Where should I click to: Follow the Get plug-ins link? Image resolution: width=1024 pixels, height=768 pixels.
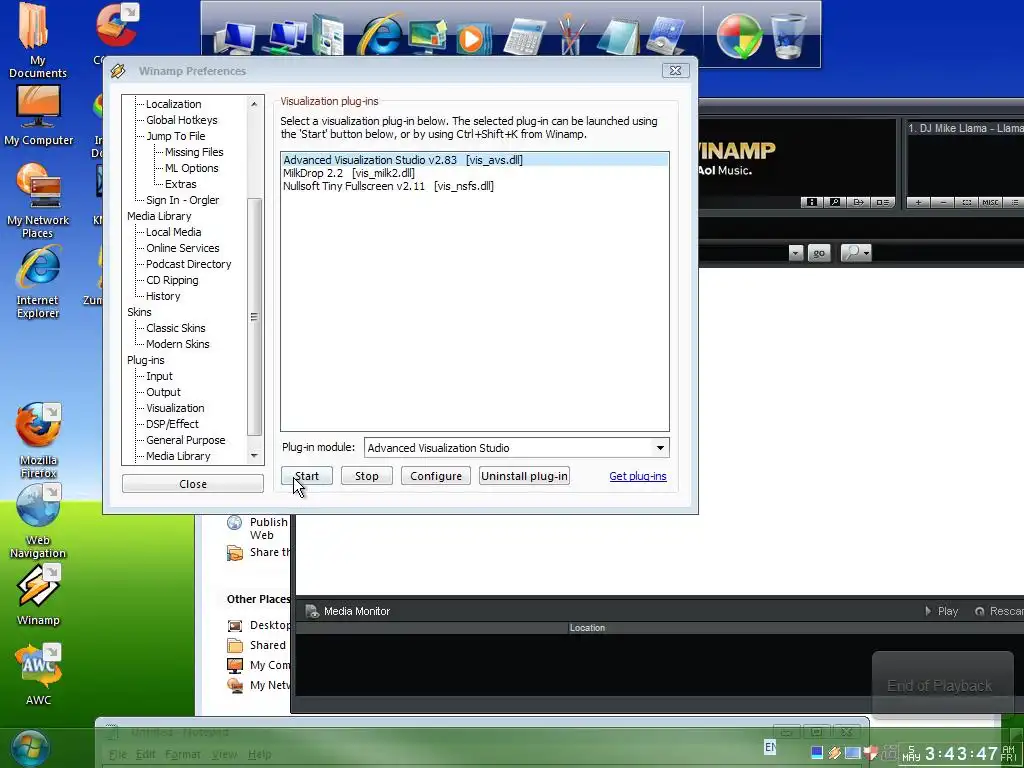coord(637,476)
